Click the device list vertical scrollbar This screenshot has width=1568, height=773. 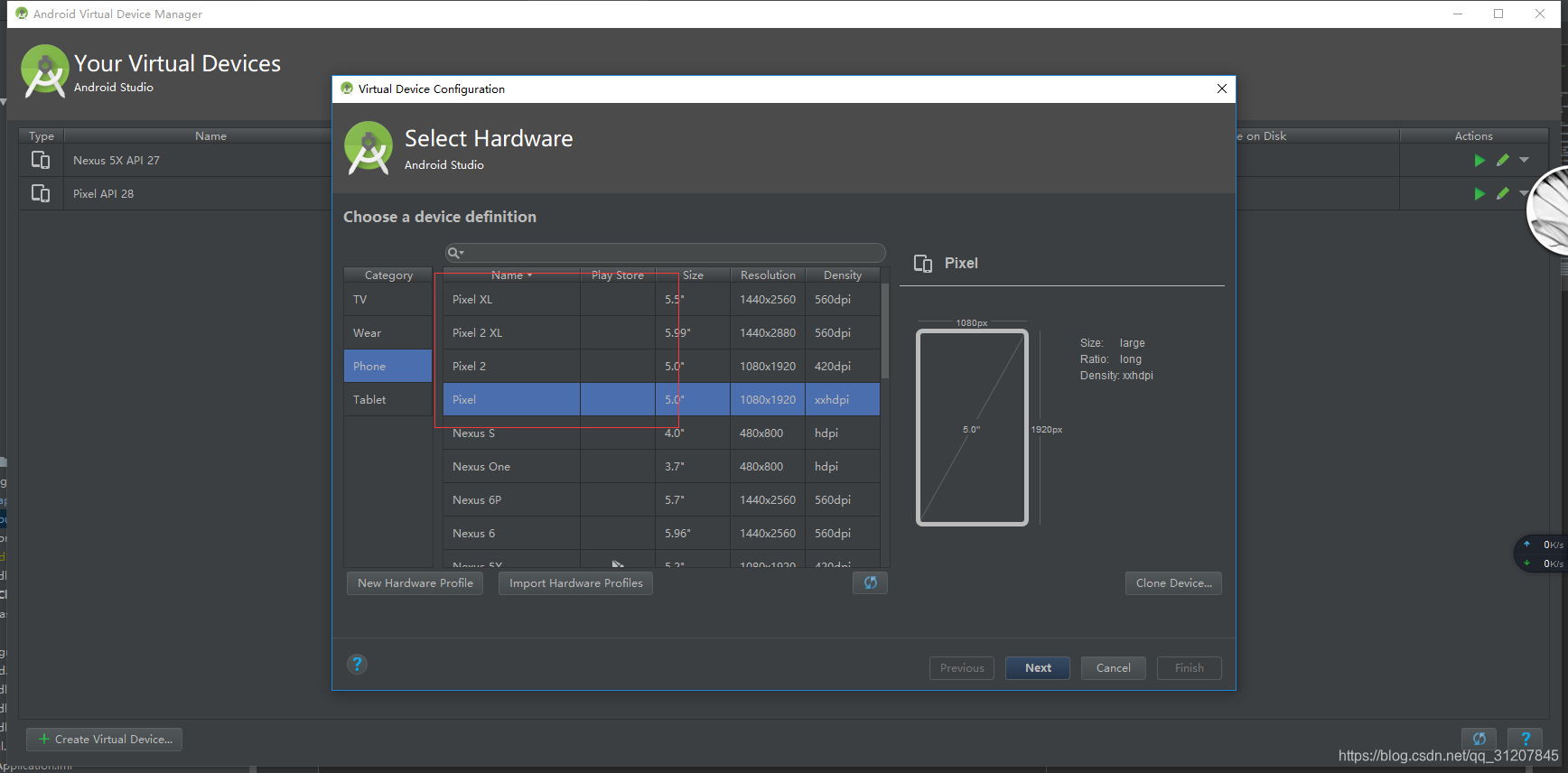(885, 331)
